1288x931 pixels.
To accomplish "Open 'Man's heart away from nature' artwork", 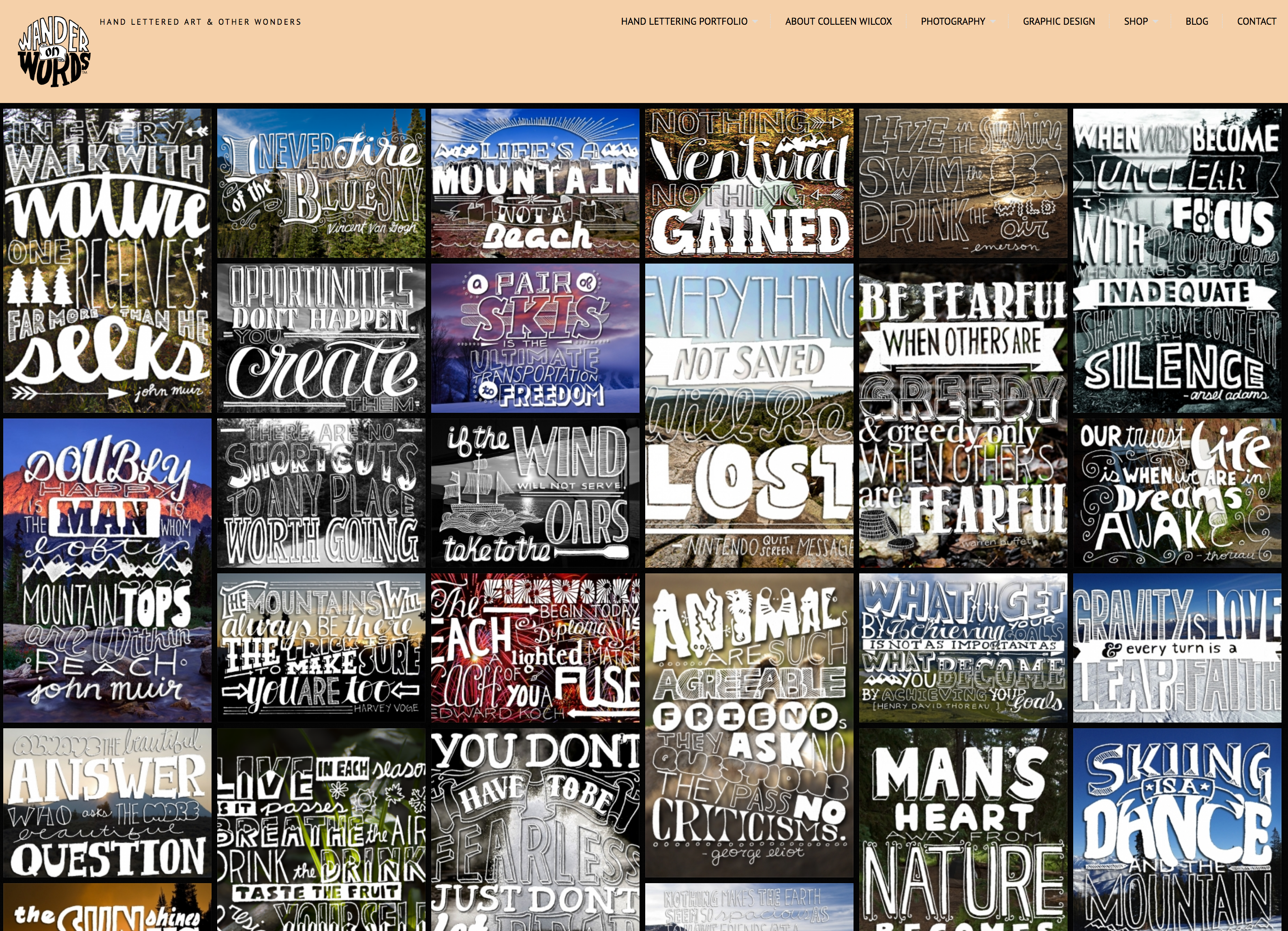I will click(x=963, y=829).
